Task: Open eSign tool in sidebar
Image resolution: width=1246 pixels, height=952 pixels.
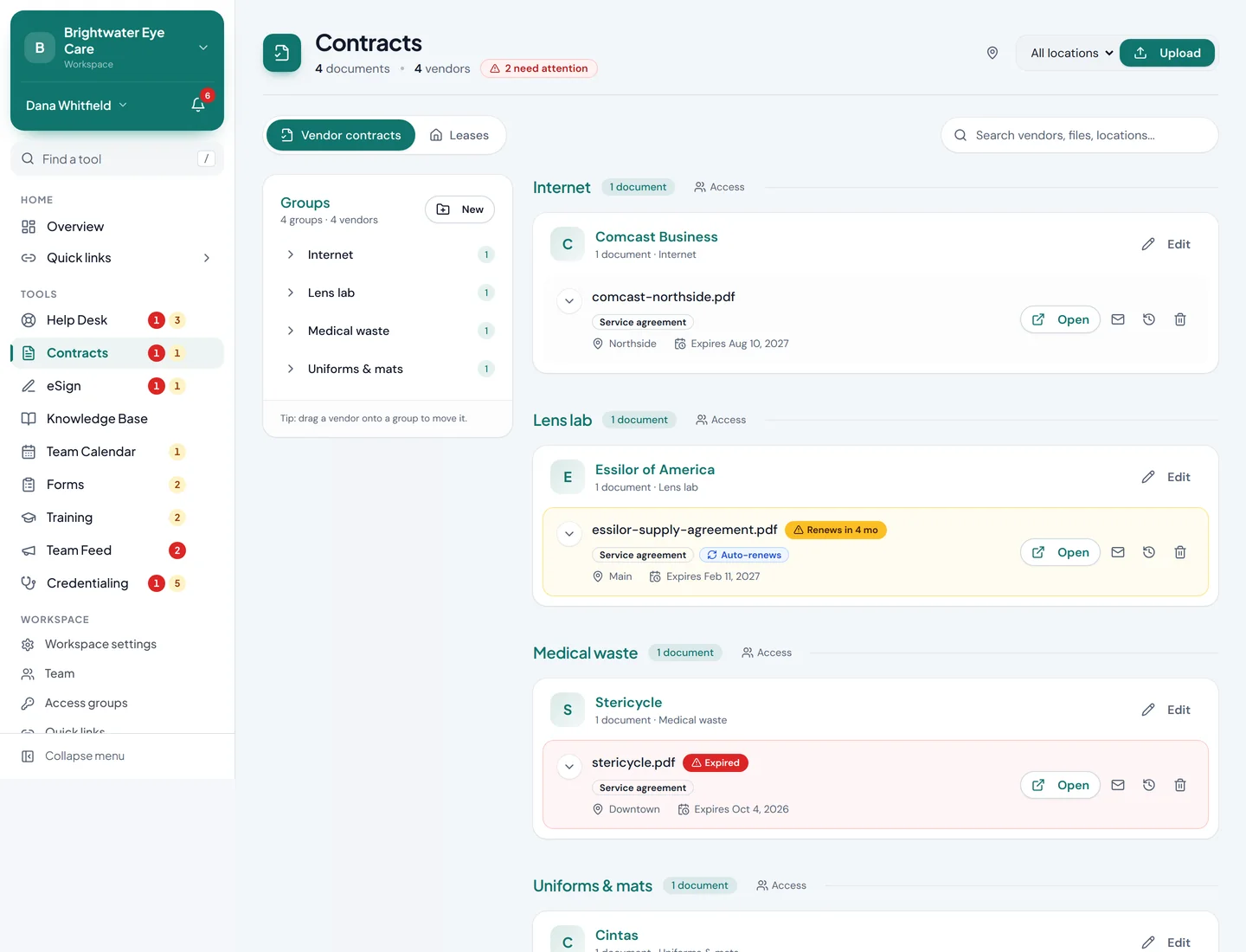Action: pos(117,386)
